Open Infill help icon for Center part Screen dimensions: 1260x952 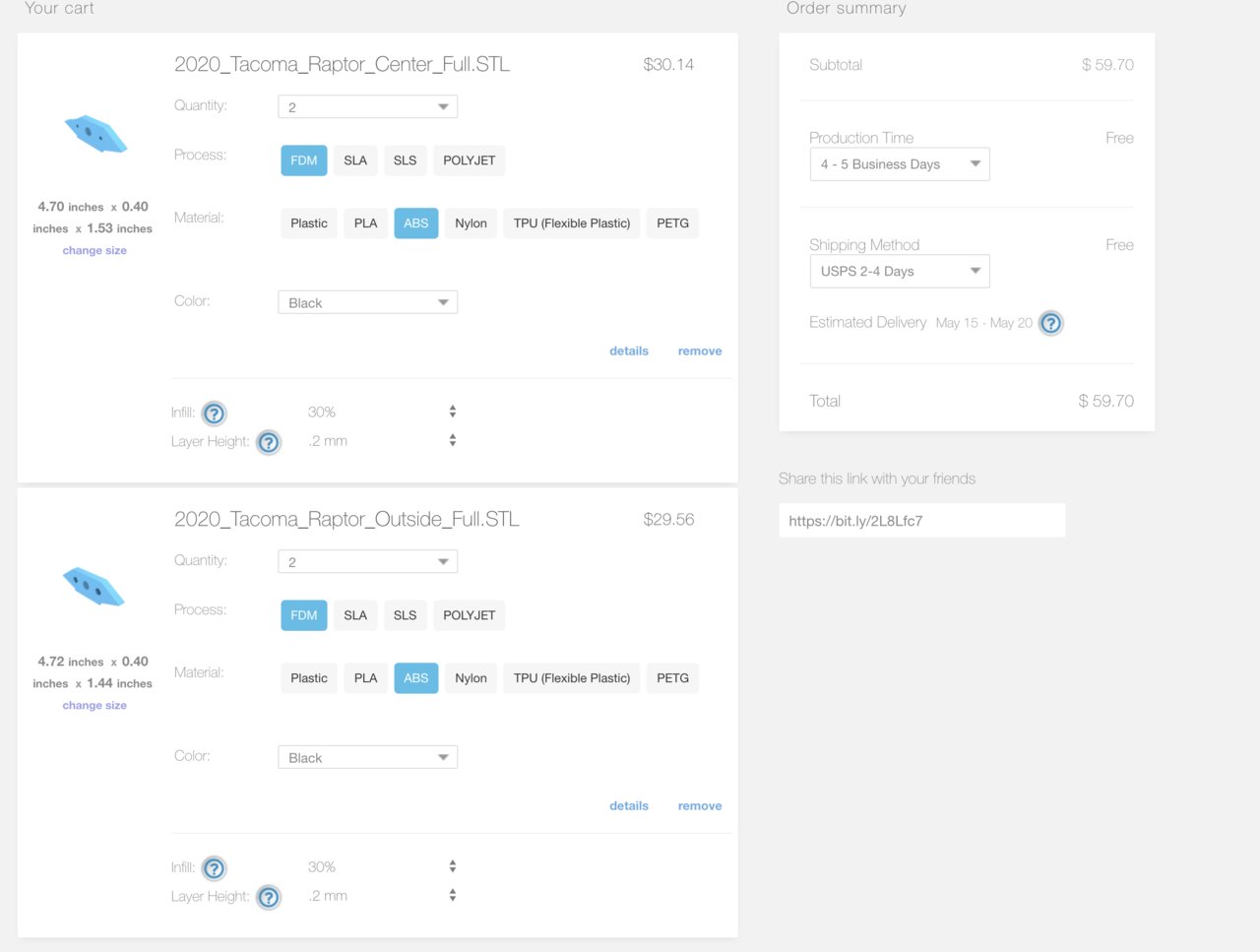(214, 413)
